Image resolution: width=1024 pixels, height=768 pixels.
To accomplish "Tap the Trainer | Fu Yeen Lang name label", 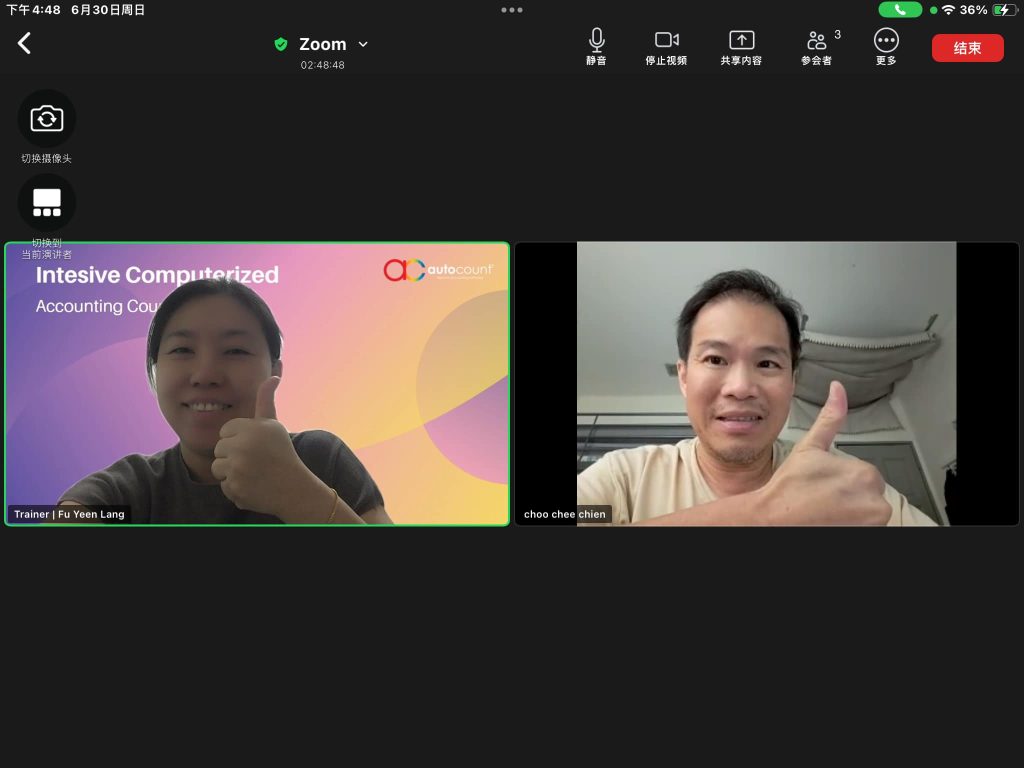I will pyautogui.click(x=69, y=514).
